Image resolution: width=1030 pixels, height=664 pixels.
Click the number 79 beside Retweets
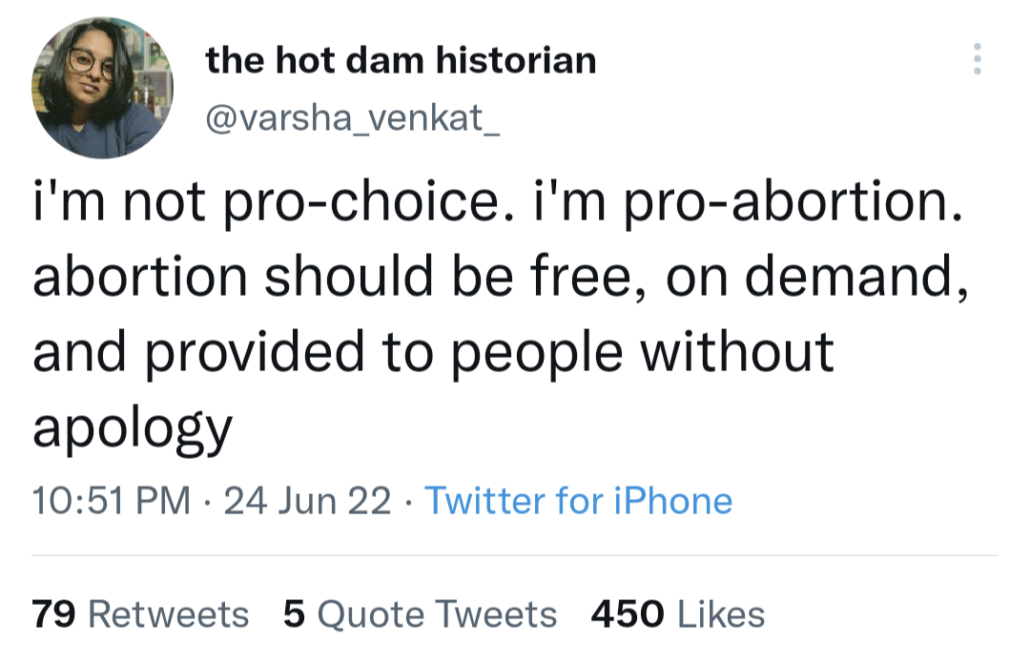55,613
